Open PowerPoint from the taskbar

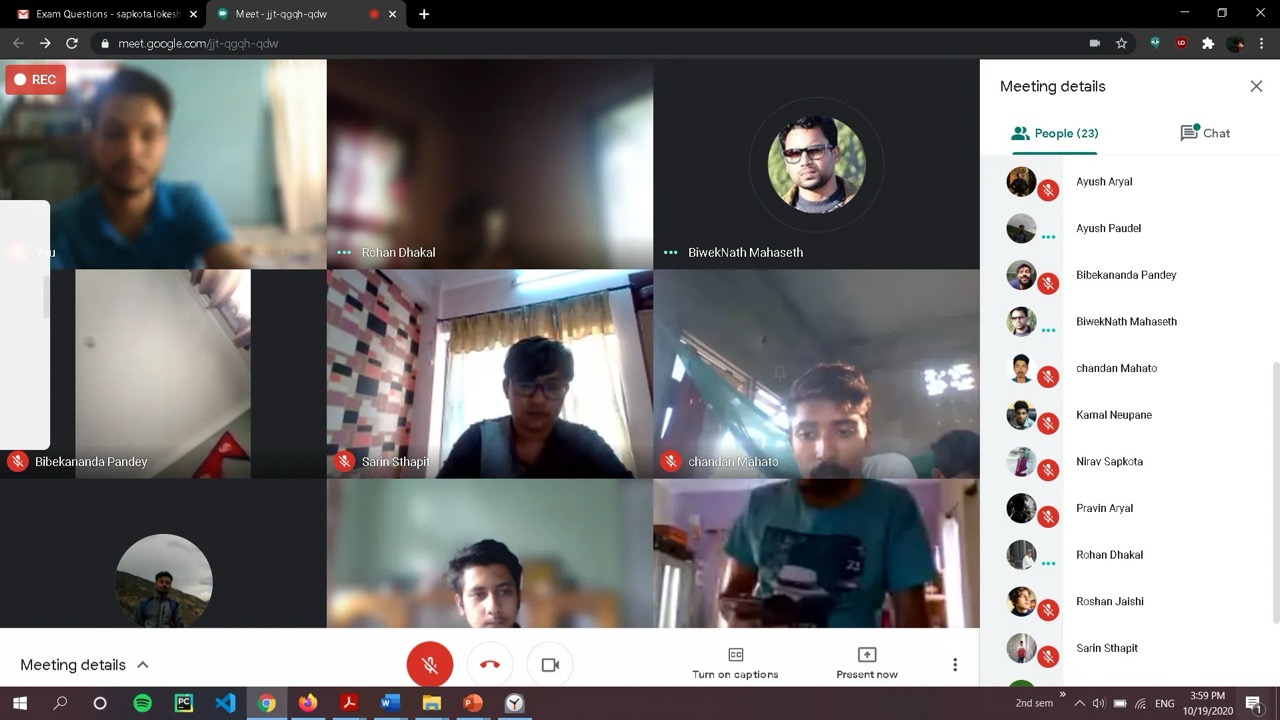(x=473, y=703)
